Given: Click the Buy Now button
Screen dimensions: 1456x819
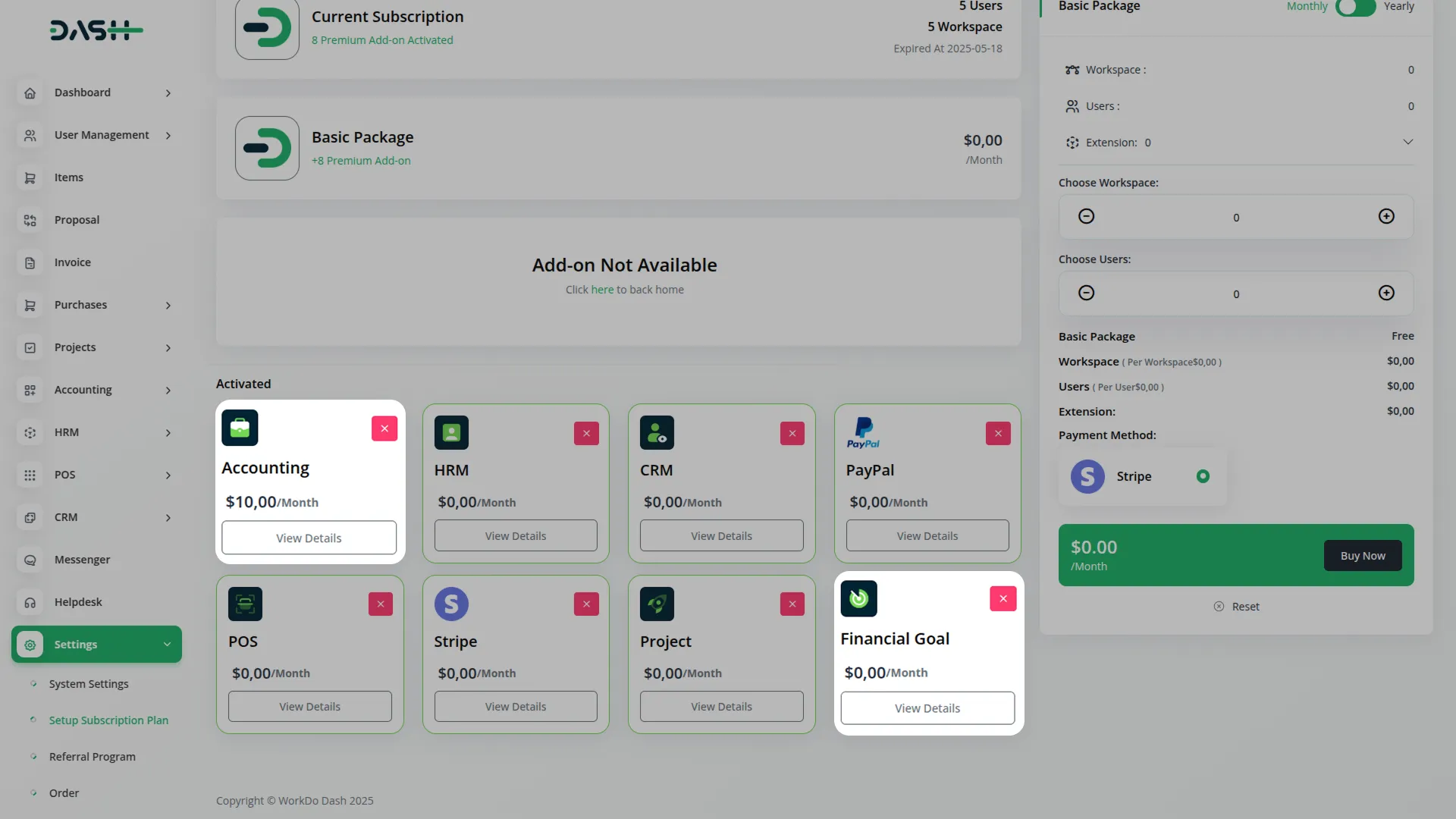Looking at the screenshot, I should (x=1362, y=556).
